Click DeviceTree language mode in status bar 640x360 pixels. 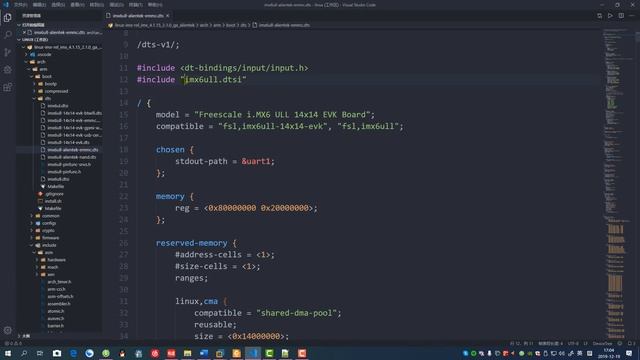pos(602,343)
